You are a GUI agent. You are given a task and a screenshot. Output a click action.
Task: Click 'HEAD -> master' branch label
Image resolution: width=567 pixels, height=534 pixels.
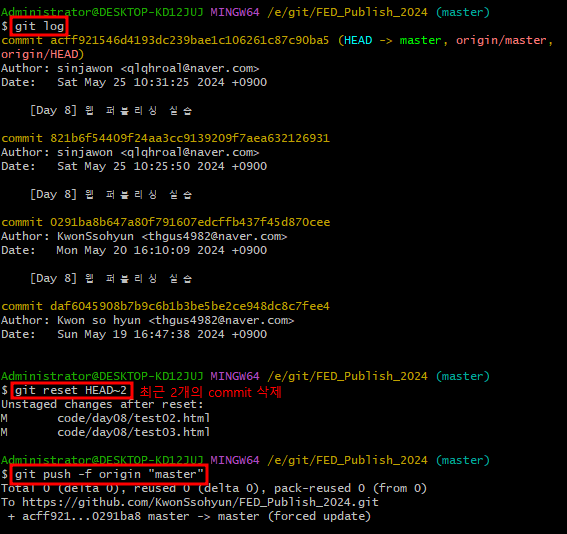pyautogui.click(x=392, y=40)
